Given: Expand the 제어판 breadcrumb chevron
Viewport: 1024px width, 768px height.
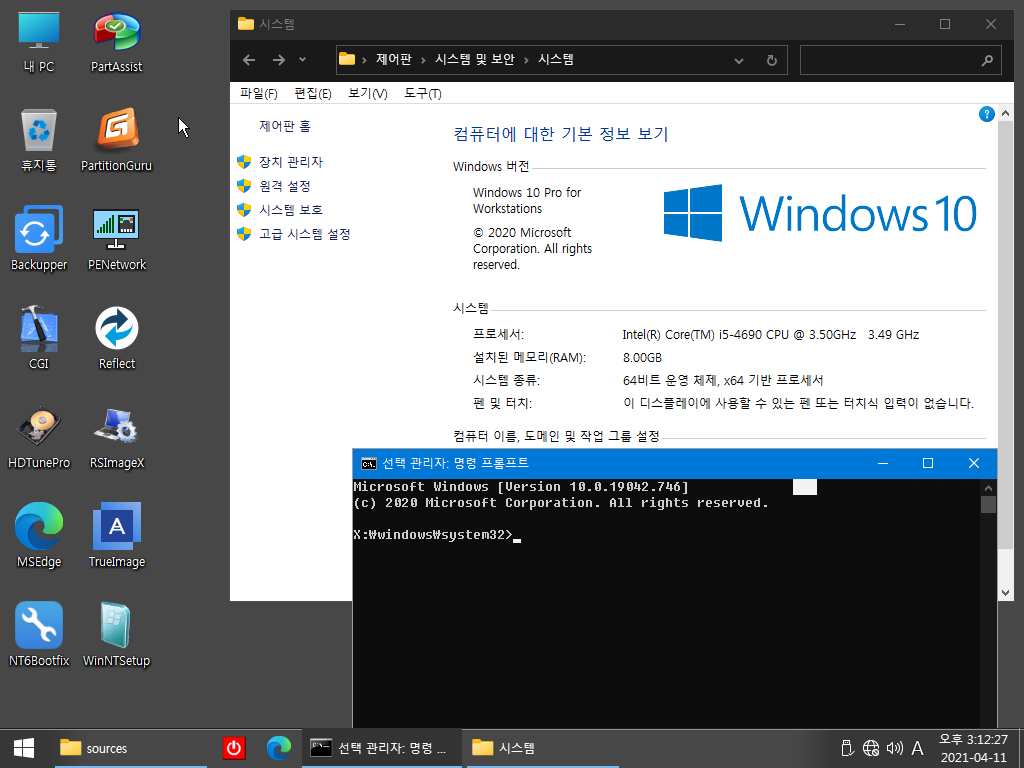Looking at the screenshot, I should point(423,60).
